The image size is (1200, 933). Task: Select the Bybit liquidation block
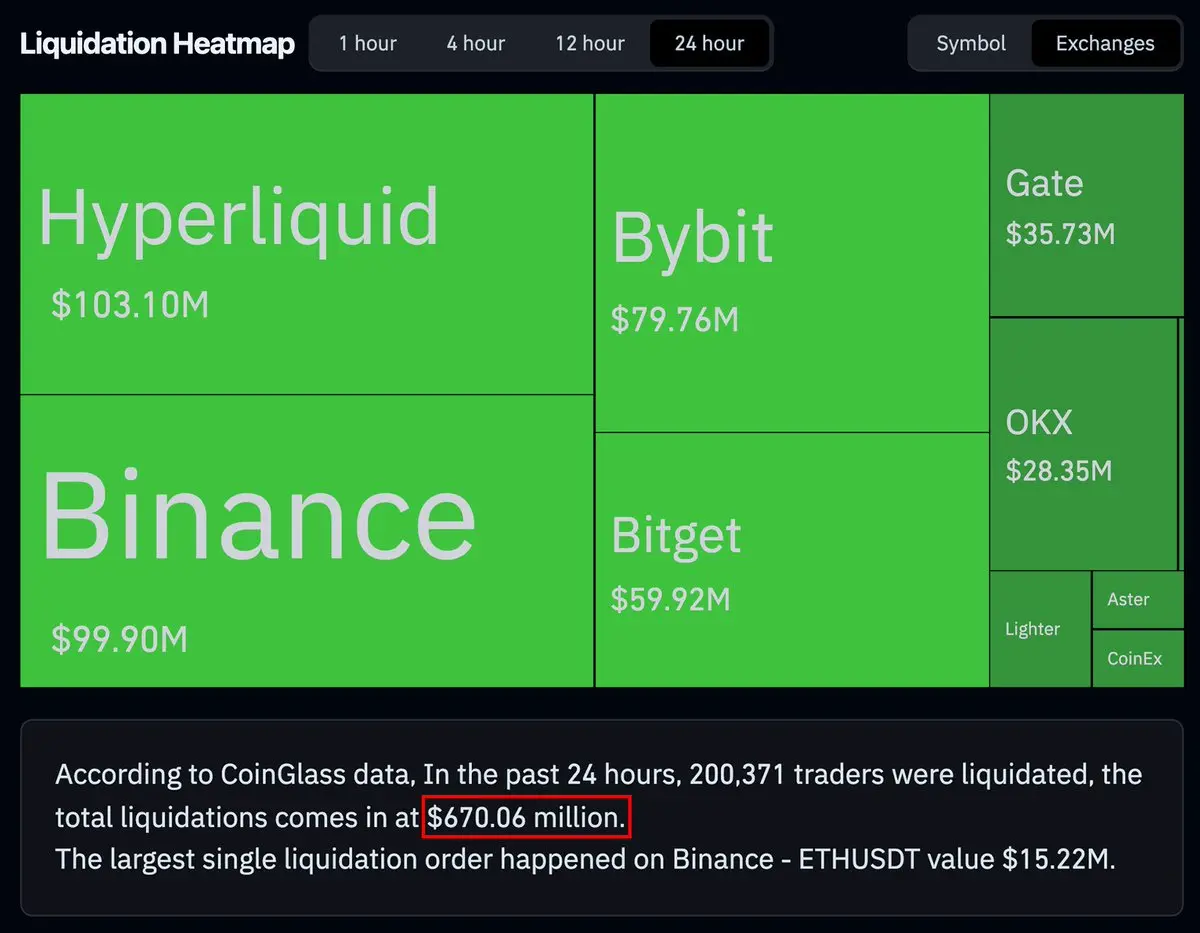tap(792, 263)
